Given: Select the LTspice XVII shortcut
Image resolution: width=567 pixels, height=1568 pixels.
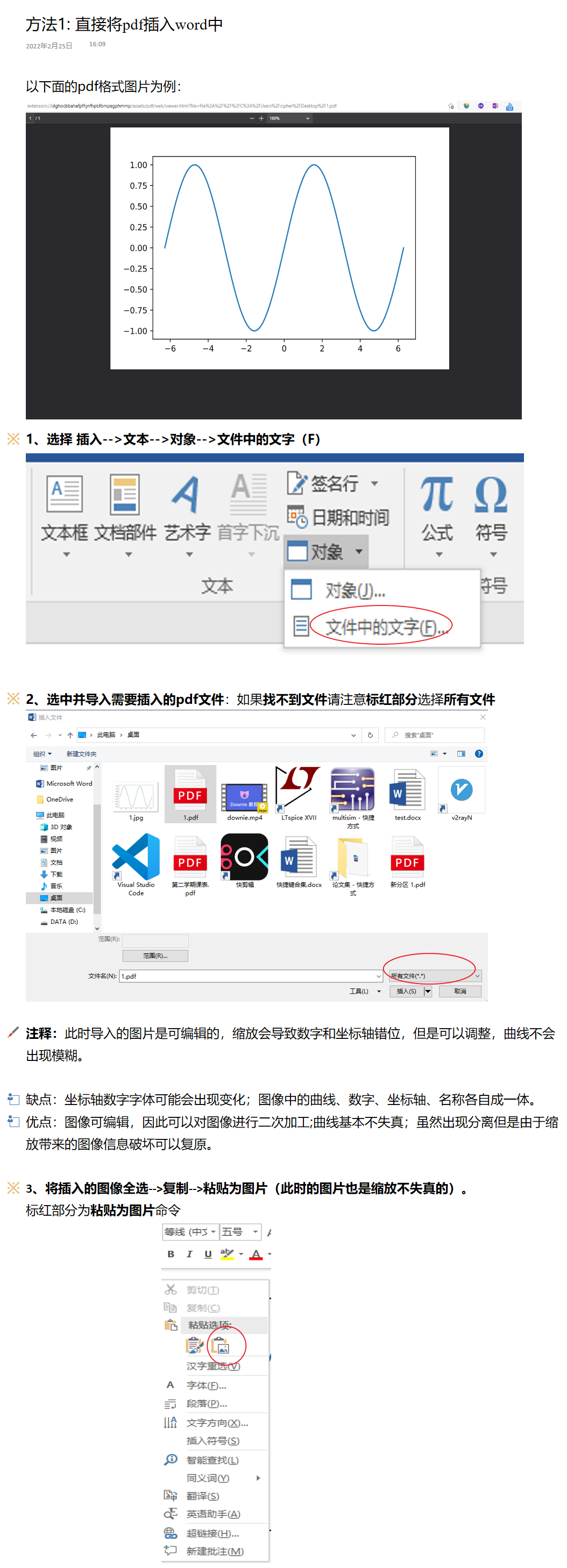Looking at the screenshot, I should tap(299, 794).
